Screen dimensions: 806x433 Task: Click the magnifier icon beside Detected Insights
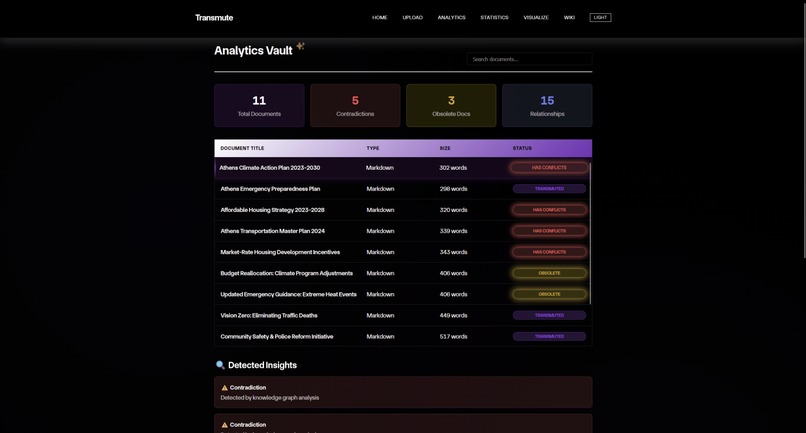point(220,365)
